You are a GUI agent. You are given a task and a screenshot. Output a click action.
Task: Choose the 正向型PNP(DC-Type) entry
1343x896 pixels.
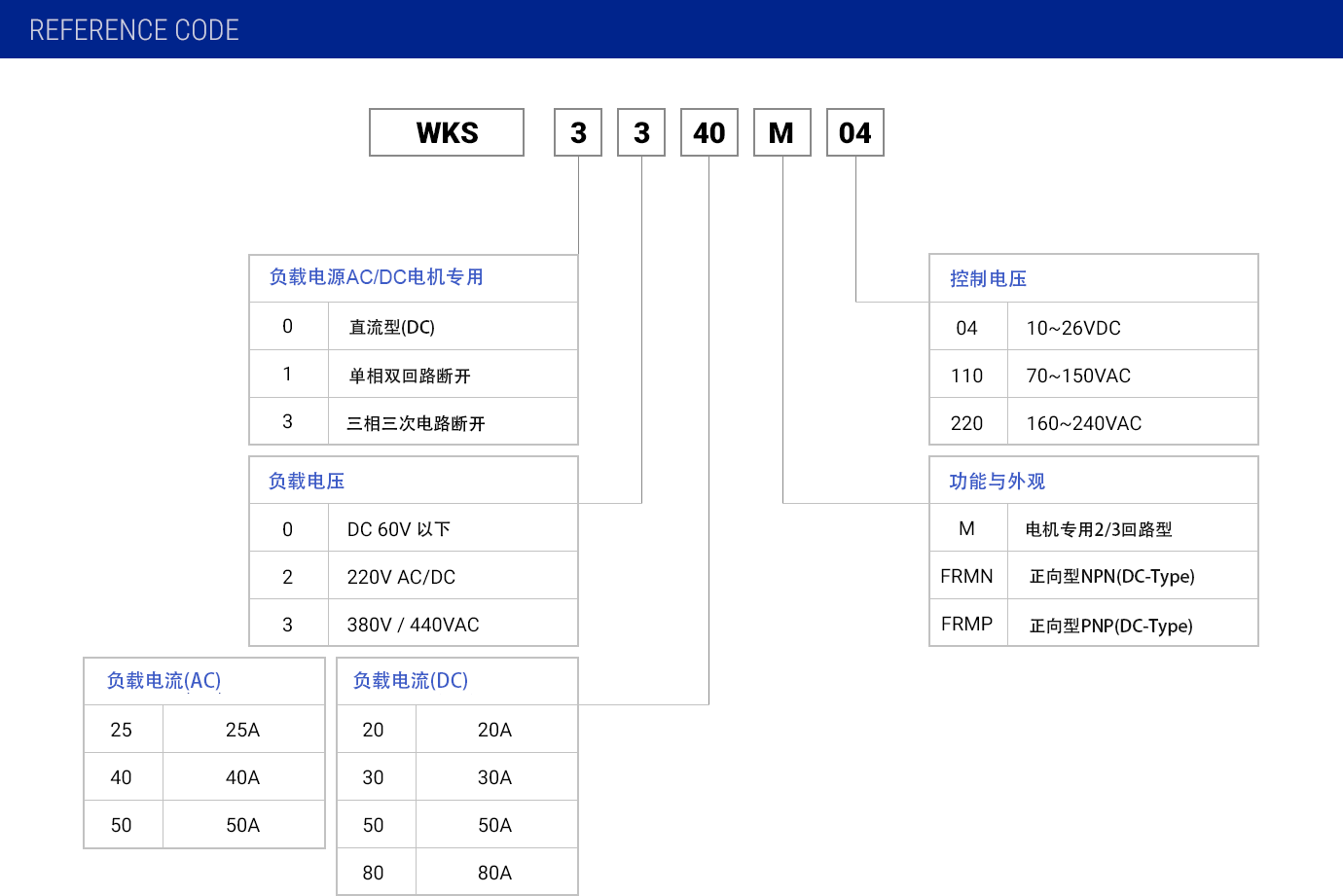coord(1110,626)
